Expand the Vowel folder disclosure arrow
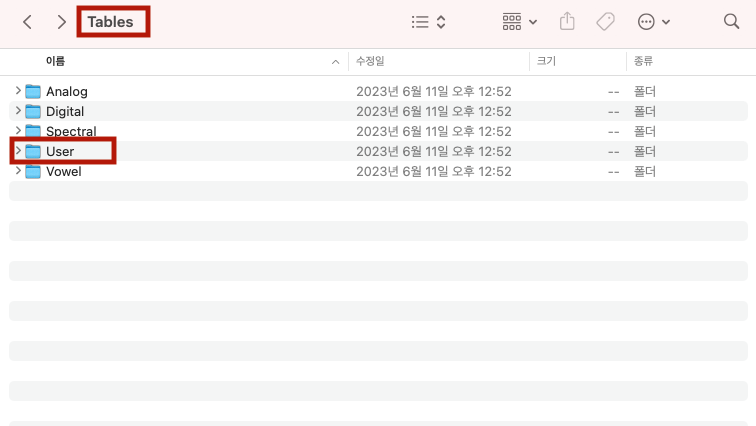Screen dimensions: 756x426 18,171
